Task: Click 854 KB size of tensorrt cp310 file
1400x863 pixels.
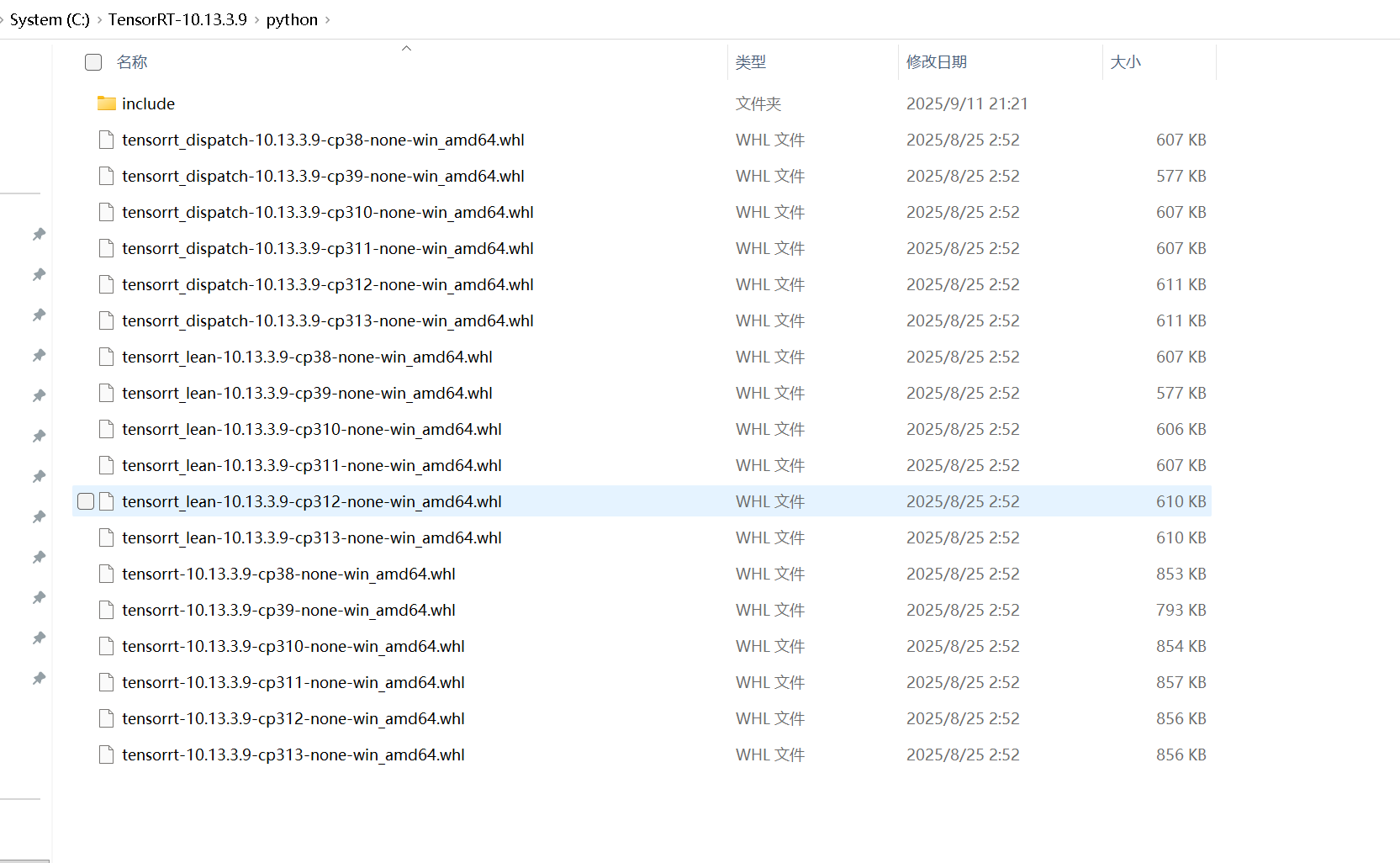Action: tap(1181, 646)
